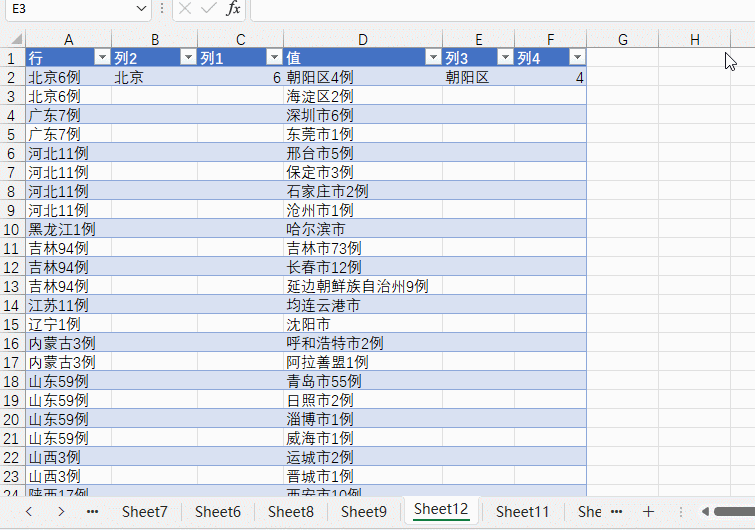Click the next sheet navigation arrow
This screenshot has height=530, width=755.
point(61,511)
